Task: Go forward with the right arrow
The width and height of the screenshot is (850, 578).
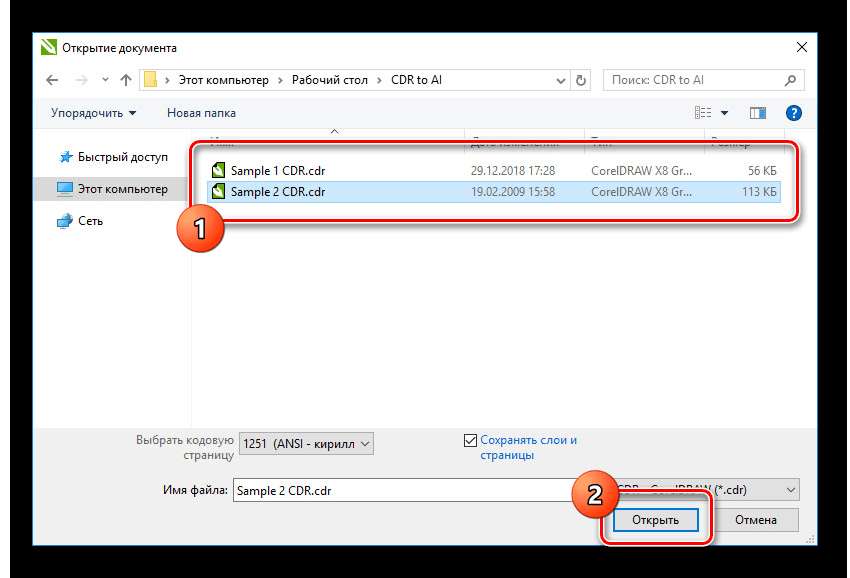Action: pos(81,80)
